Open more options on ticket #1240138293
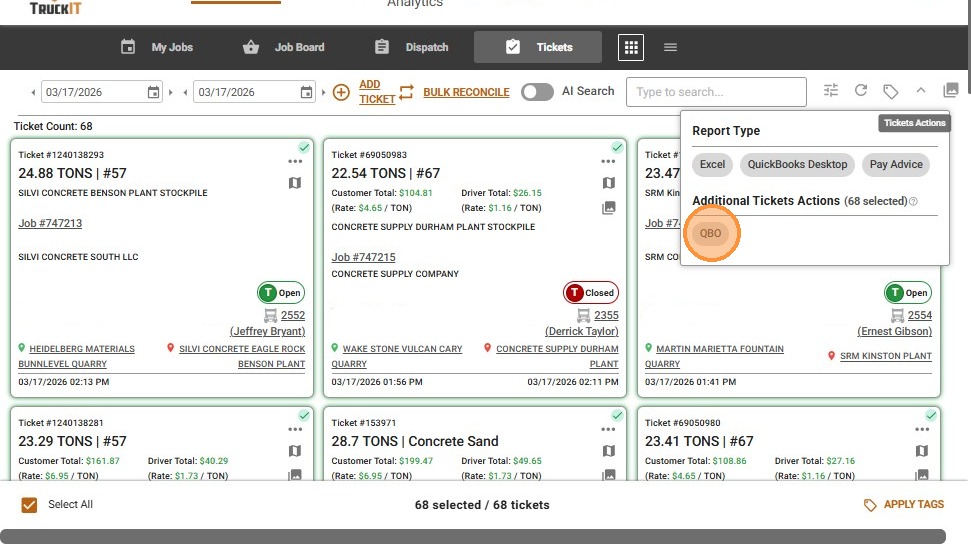Image resolution: width=971 pixels, height=544 pixels. click(295, 161)
